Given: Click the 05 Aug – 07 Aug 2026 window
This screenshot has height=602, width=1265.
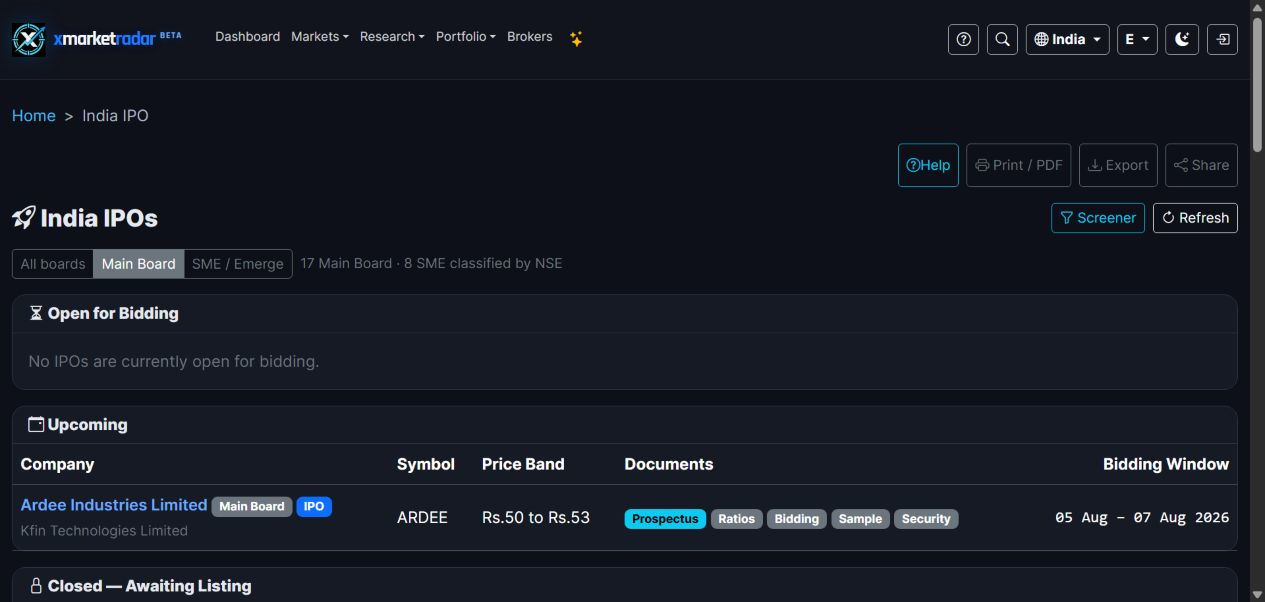Looking at the screenshot, I should 1142,518.
